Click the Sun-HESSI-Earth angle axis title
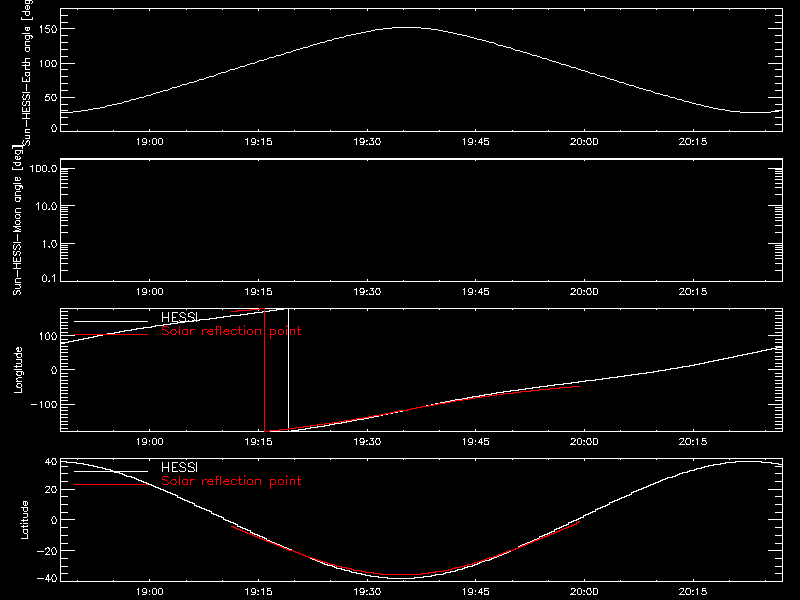 (27, 72)
